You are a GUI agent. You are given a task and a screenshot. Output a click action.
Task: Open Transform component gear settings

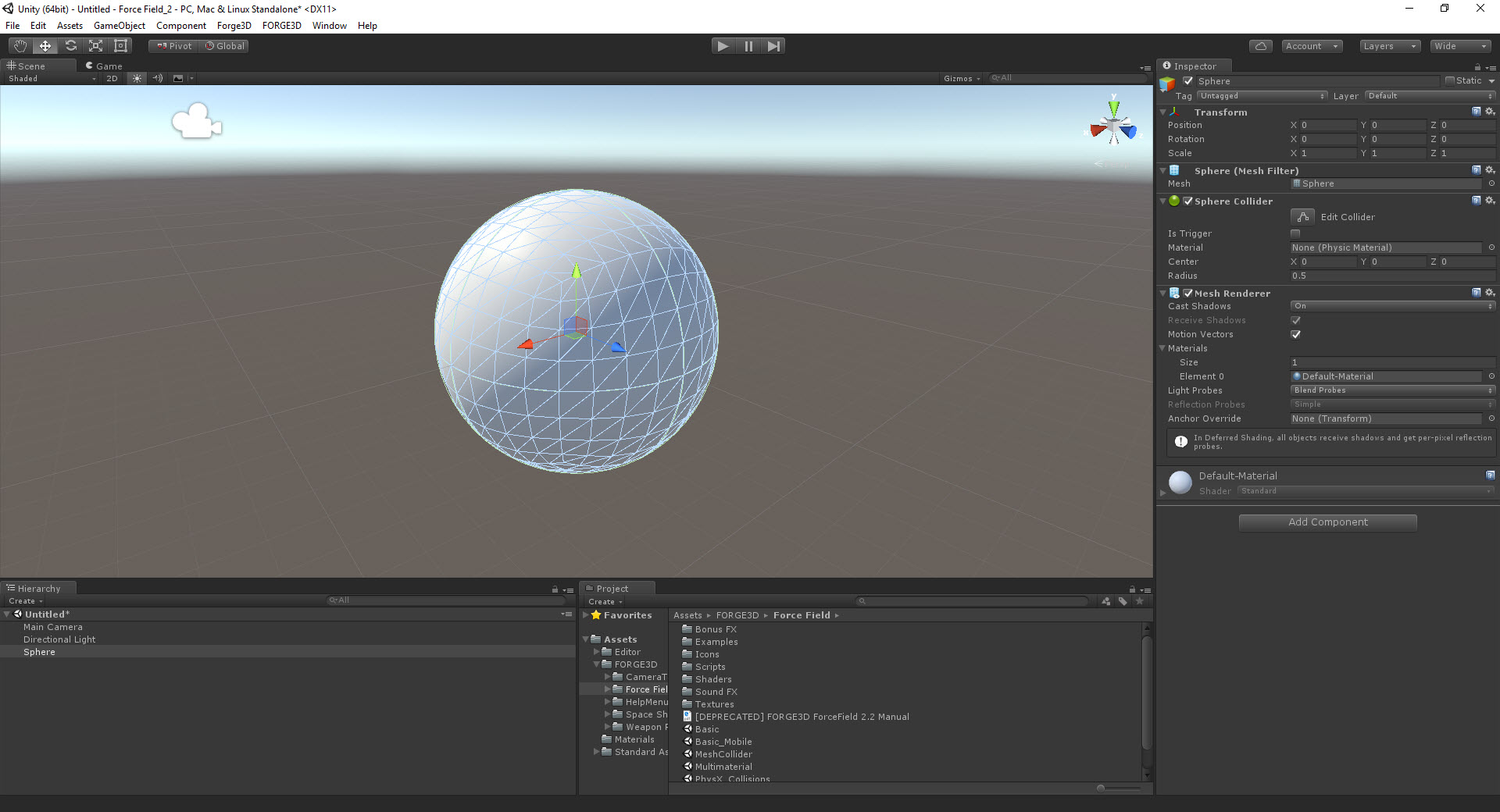point(1490,112)
